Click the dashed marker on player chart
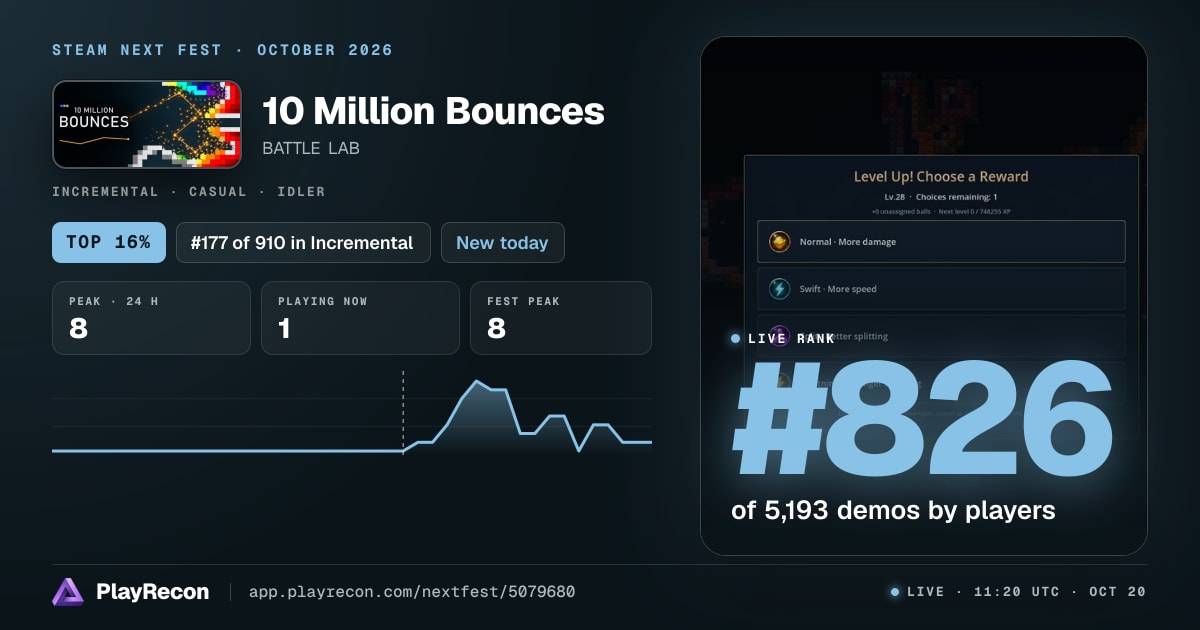This screenshot has width=1200, height=630. click(x=403, y=411)
